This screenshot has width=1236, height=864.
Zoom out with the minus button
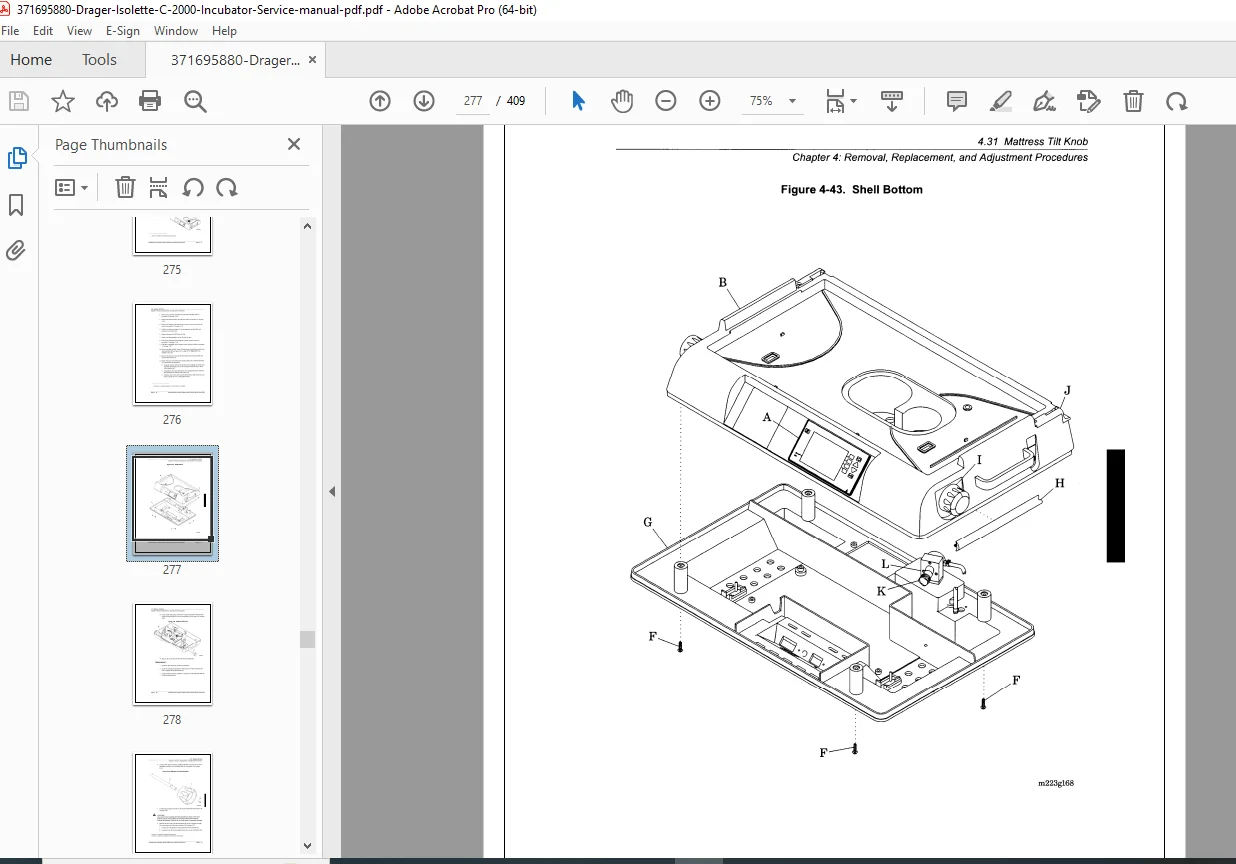click(x=666, y=101)
